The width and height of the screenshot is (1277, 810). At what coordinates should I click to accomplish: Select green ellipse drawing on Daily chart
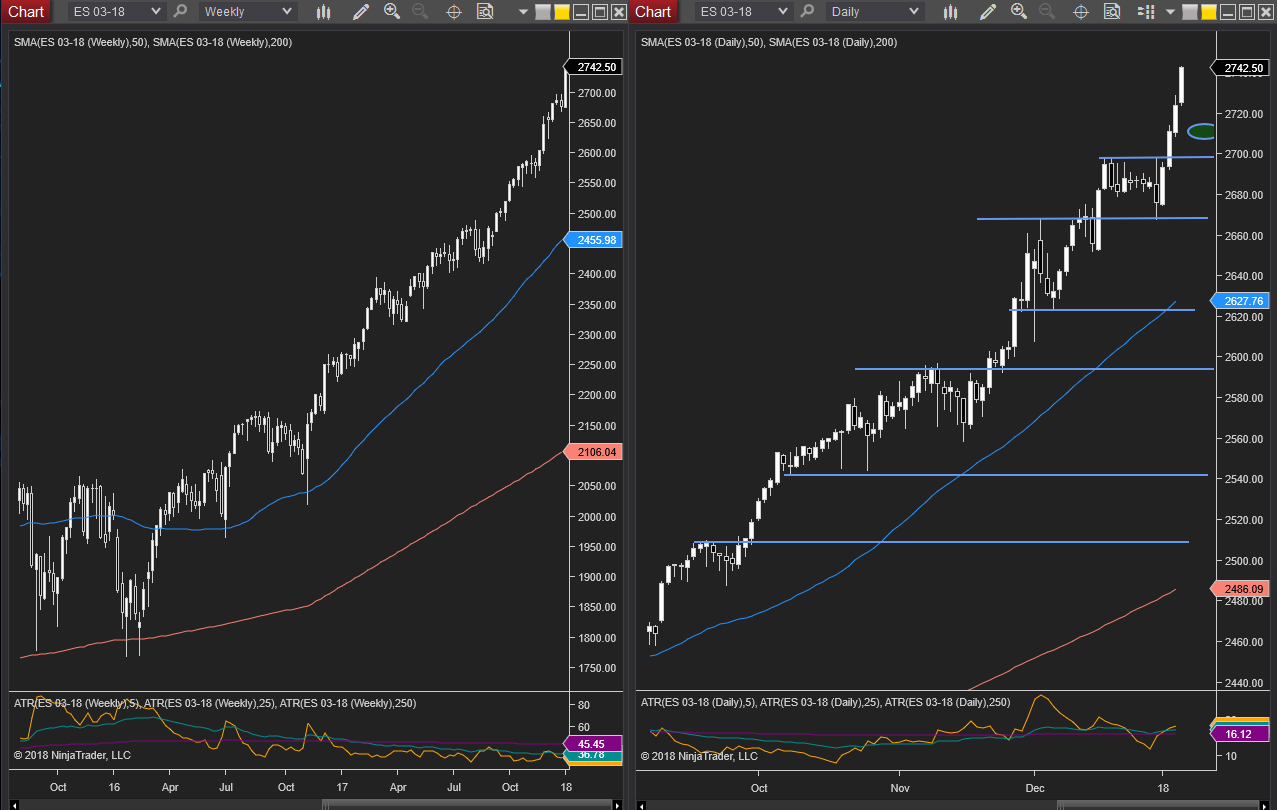(1201, 132)
